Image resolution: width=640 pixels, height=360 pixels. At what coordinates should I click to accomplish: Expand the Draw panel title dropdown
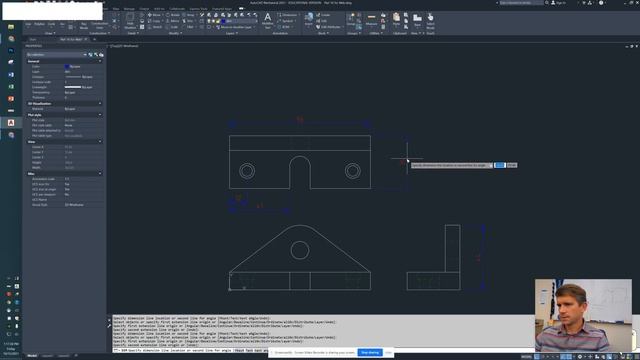[49, 33]
